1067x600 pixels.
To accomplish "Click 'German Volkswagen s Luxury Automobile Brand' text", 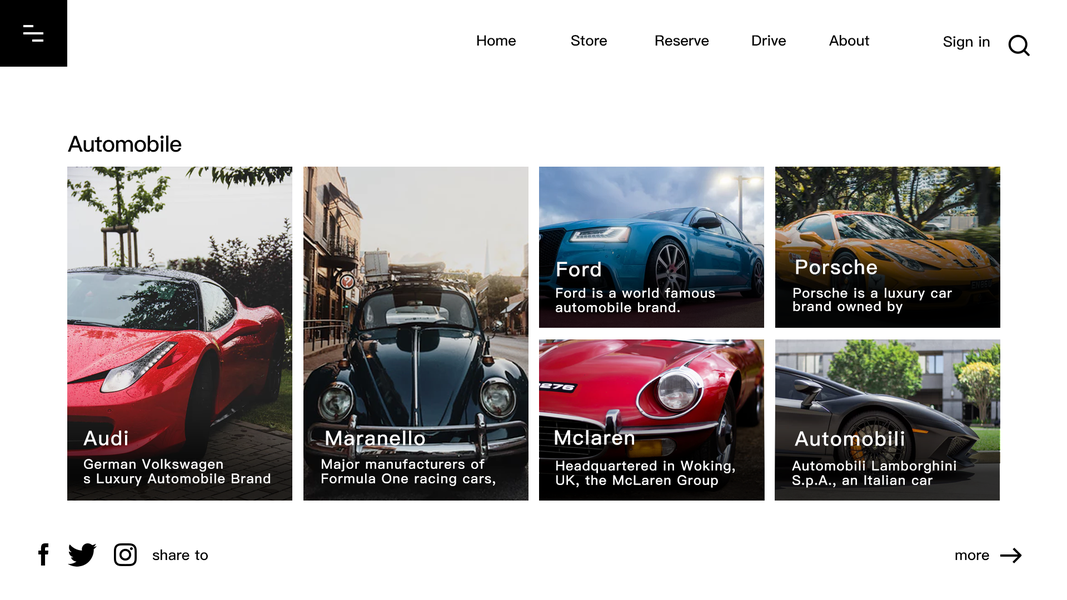I will [x=177, y=471].
